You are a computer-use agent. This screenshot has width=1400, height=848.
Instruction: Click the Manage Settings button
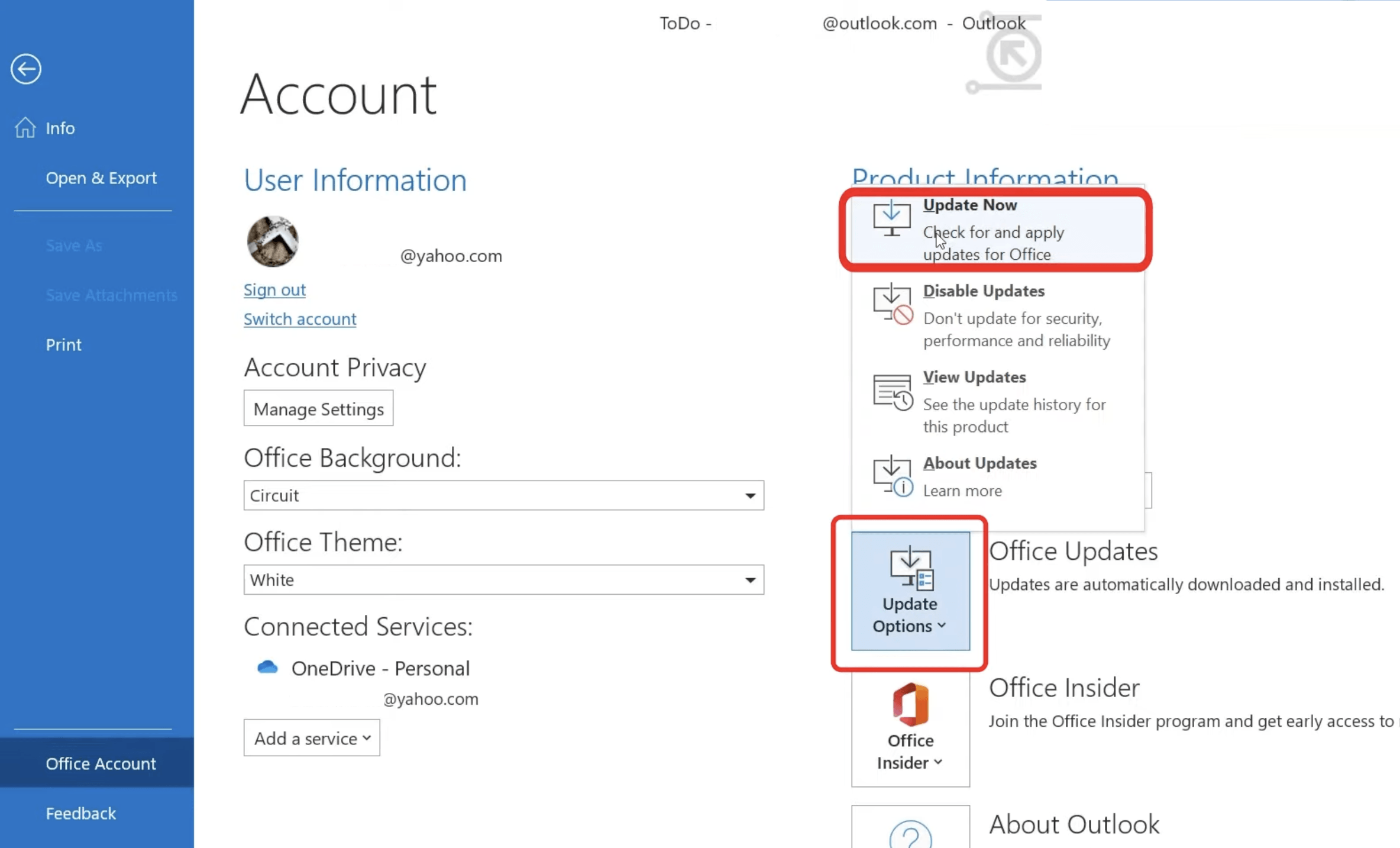click(318, 408)
